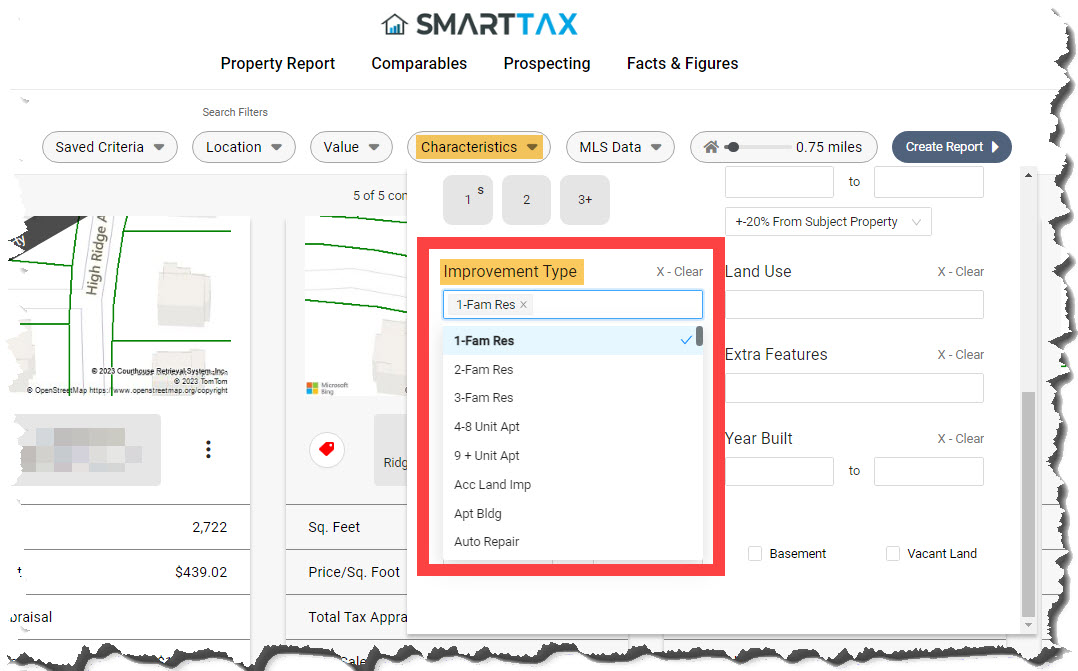Switch to the Comparables tab
The width and height of the screenshot is (1078, 671).
click(x=419, y=63)
